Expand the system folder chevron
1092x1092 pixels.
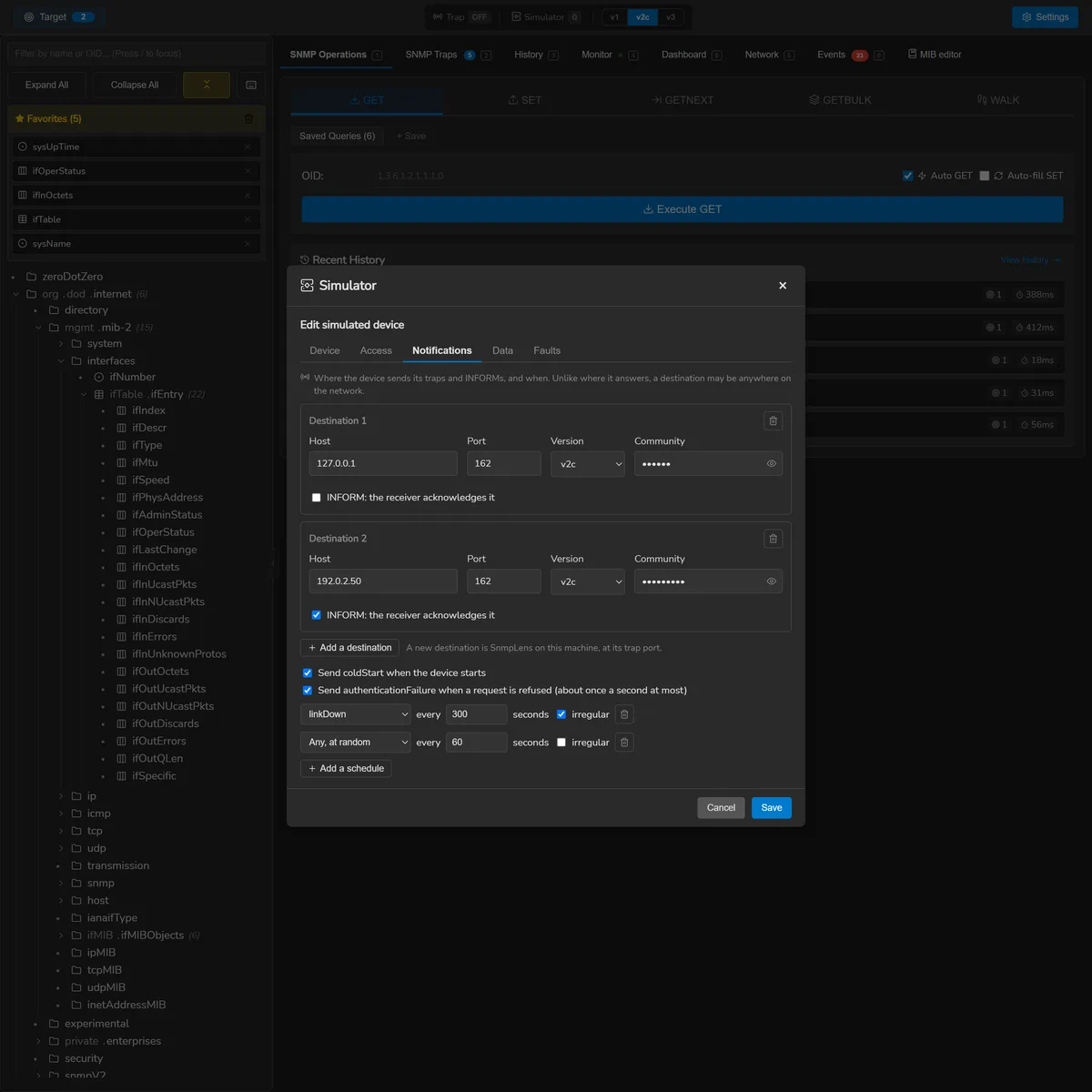point(61,344)
